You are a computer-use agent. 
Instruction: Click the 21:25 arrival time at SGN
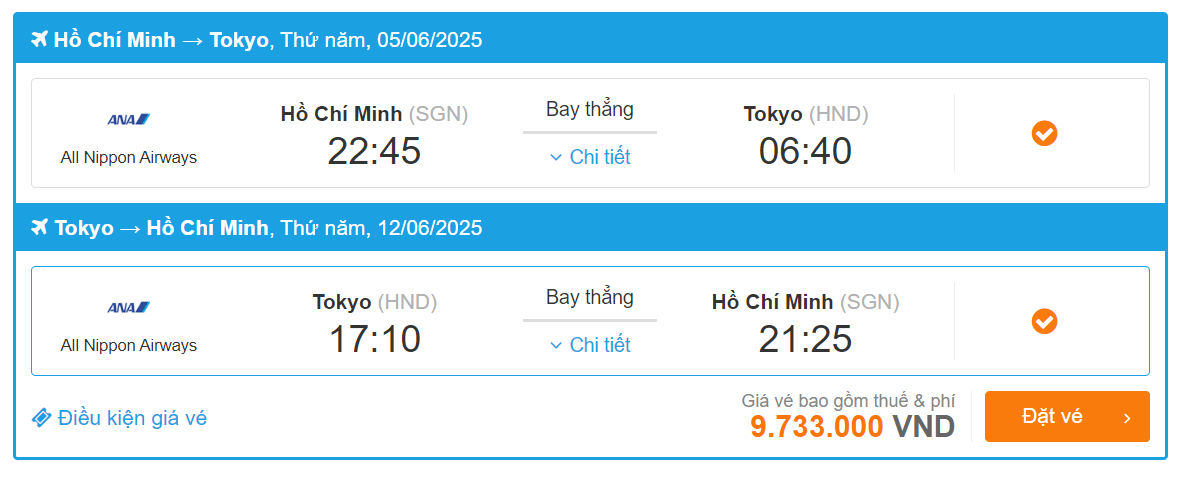point(805,339)
